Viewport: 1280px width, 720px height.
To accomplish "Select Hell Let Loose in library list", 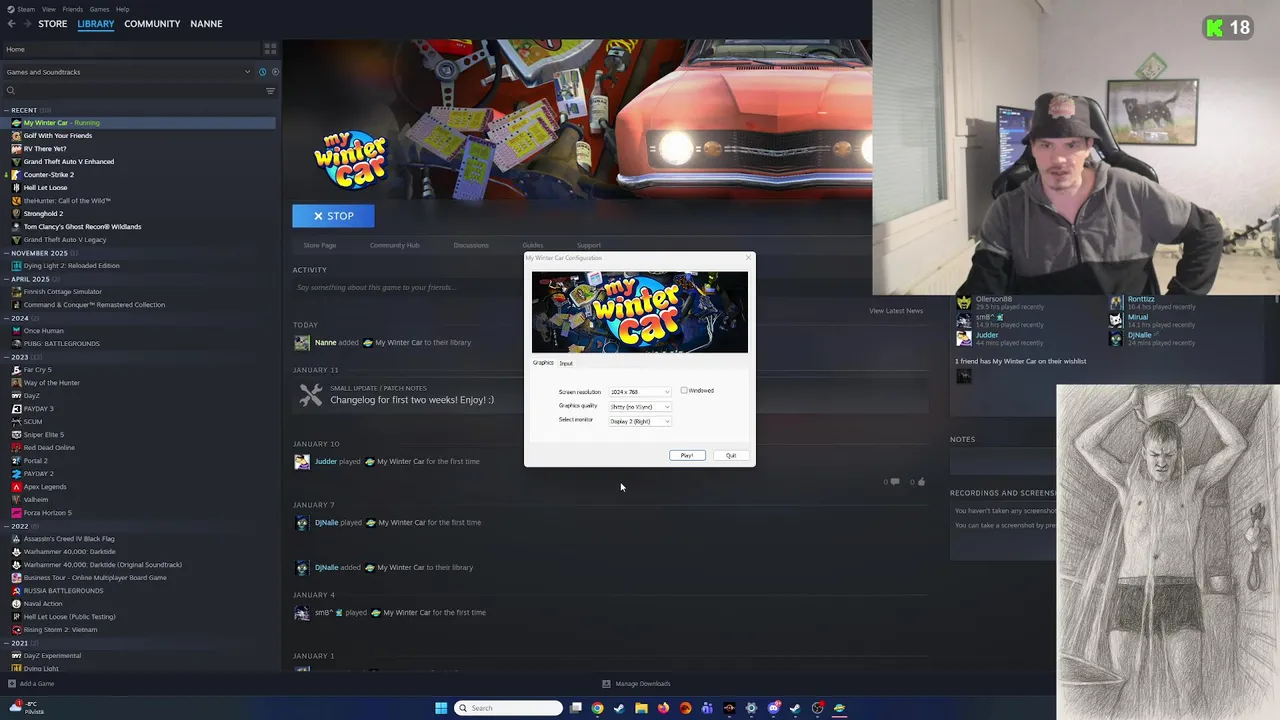I will 45,188.
